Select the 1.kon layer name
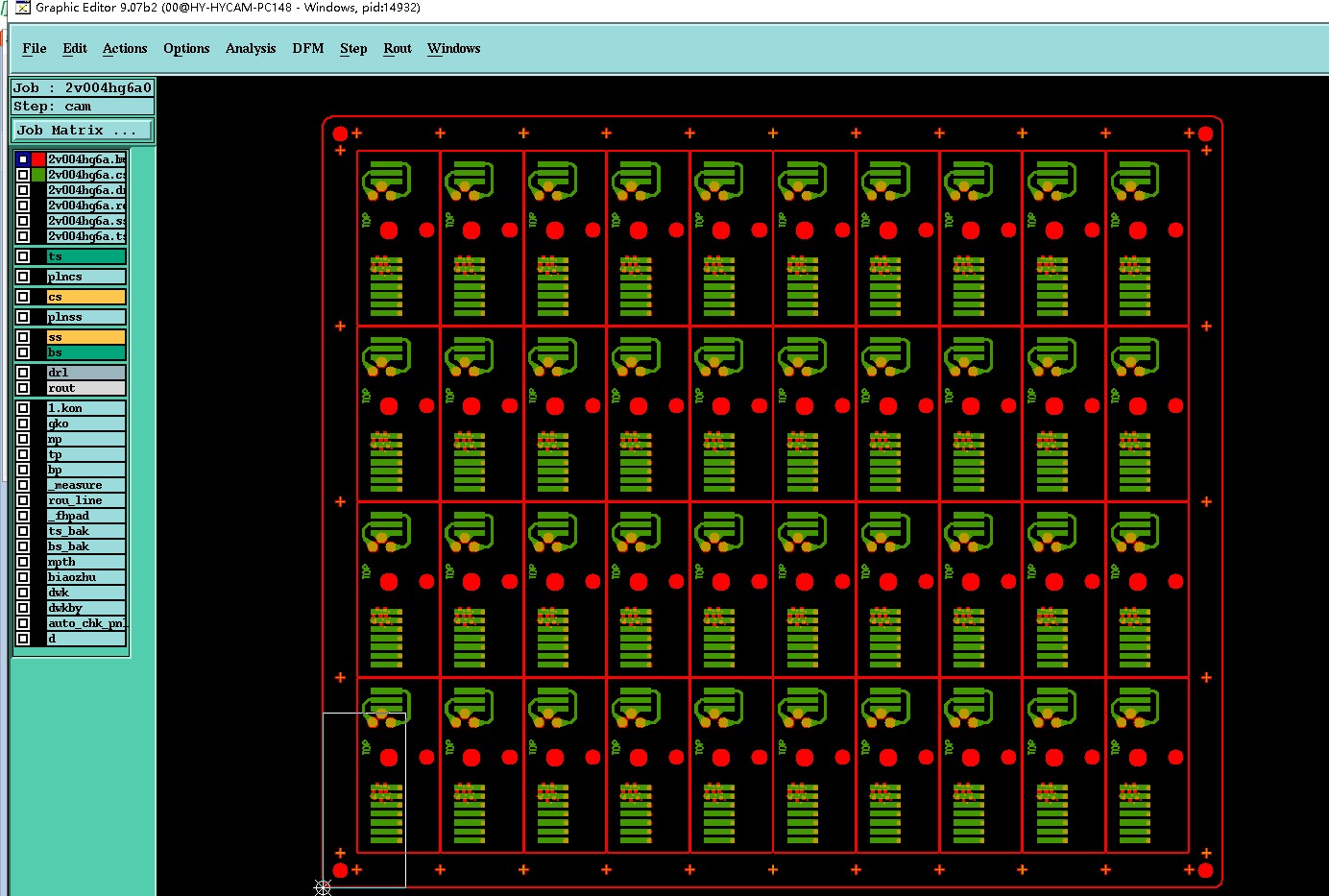 point(86,408)
